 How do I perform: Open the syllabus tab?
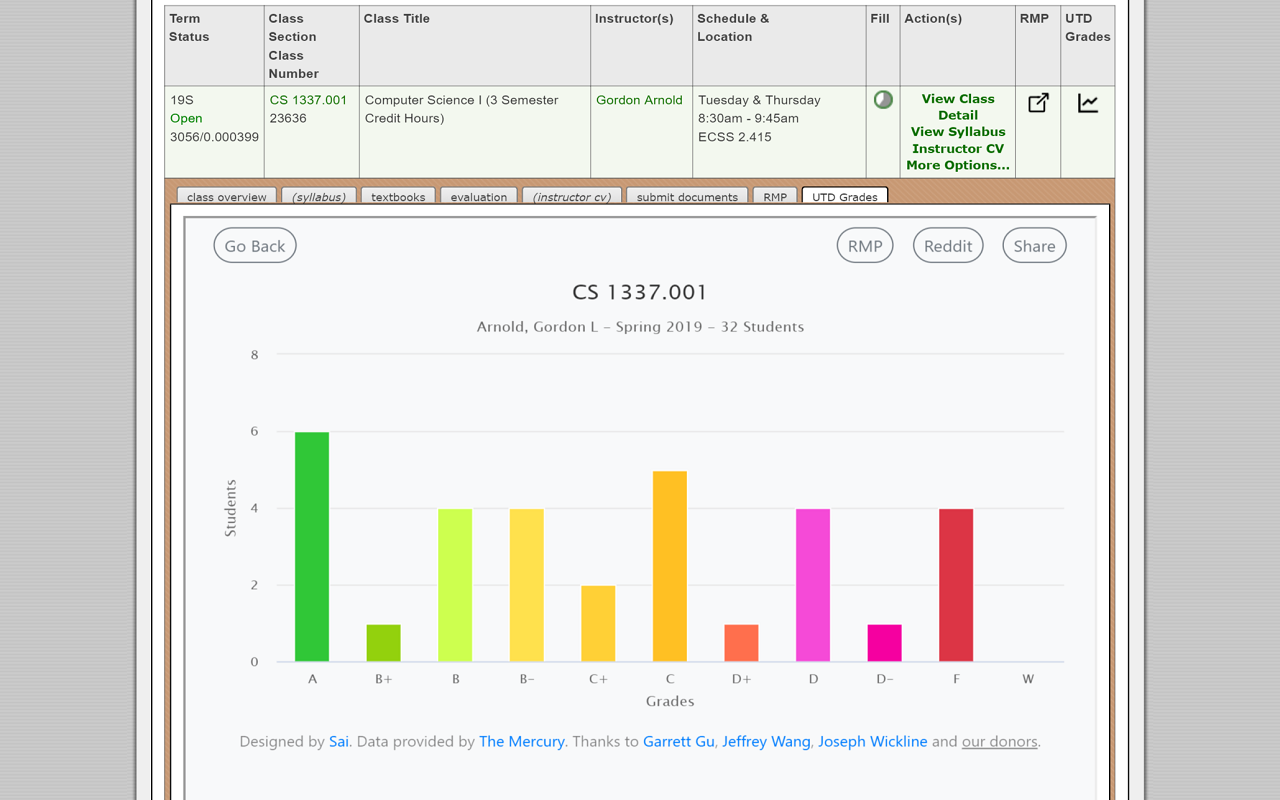point(319,196)
